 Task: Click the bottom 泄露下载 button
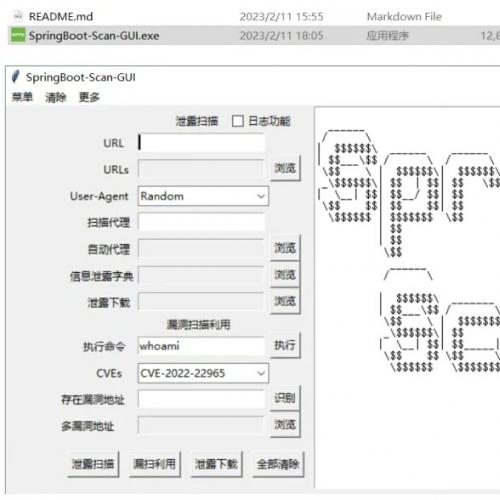click(216, 464)
